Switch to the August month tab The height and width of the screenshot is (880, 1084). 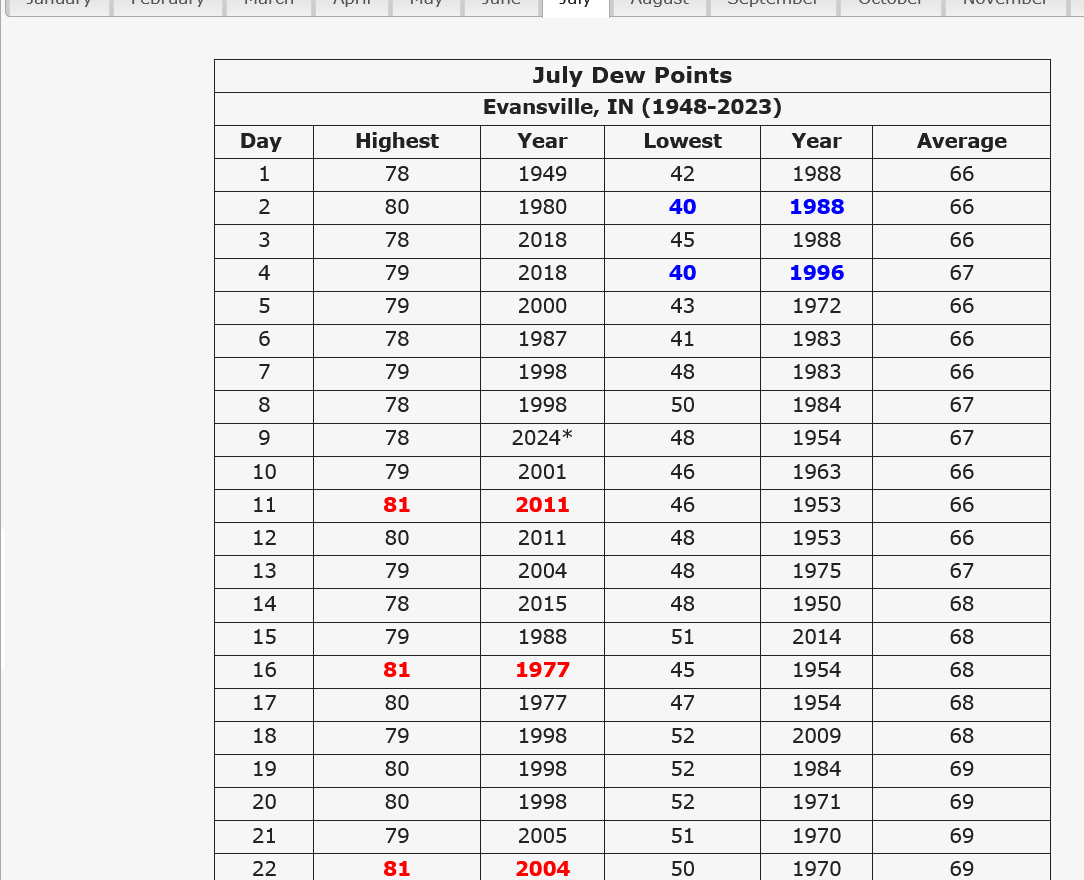660,6
